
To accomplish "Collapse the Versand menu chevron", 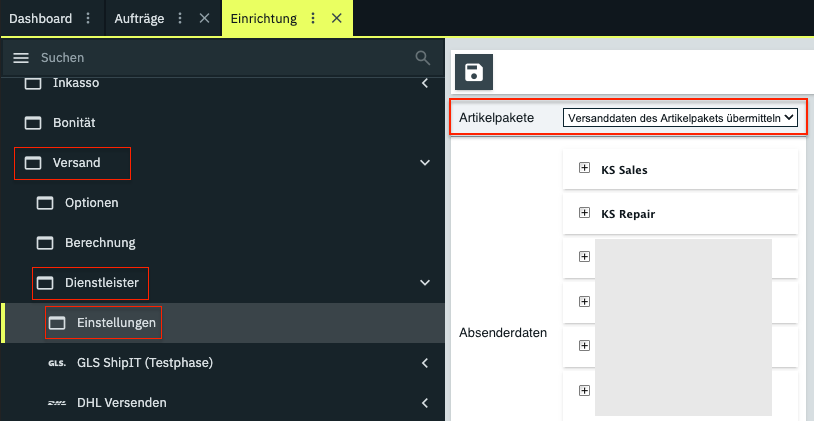I will pyautogui.click(x=425, y=162).
